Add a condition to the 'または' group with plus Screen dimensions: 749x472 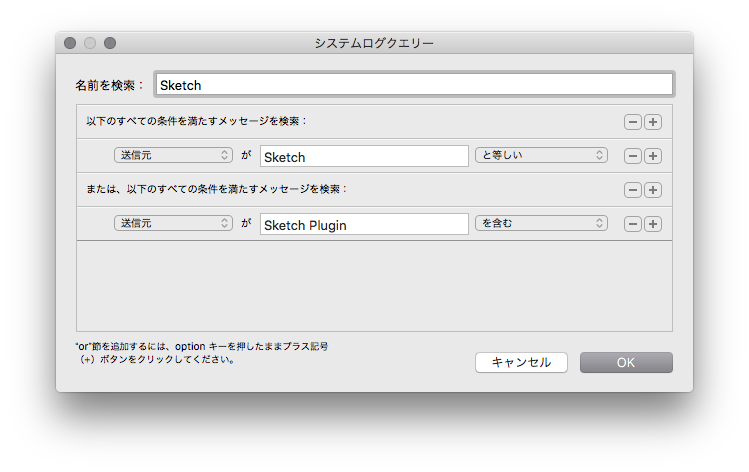653,190
